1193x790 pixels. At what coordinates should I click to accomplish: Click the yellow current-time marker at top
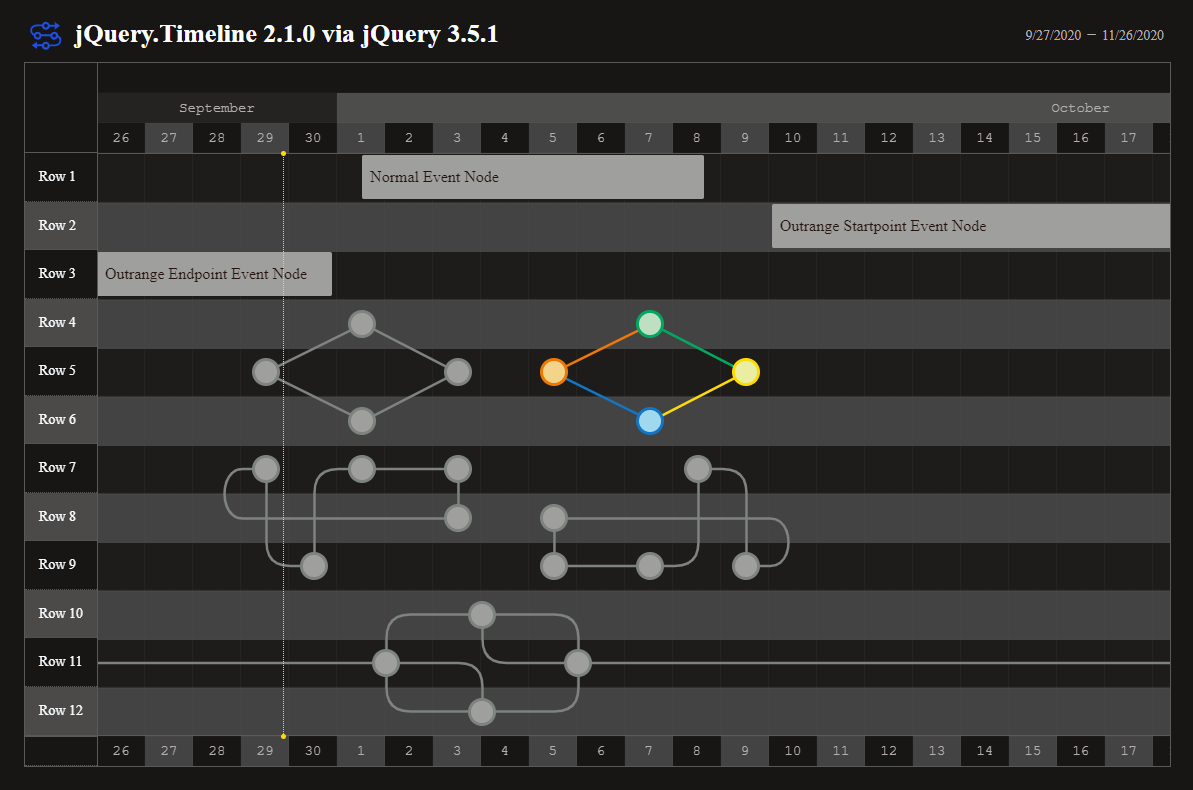pyautogui.click(x=284, y=153)
